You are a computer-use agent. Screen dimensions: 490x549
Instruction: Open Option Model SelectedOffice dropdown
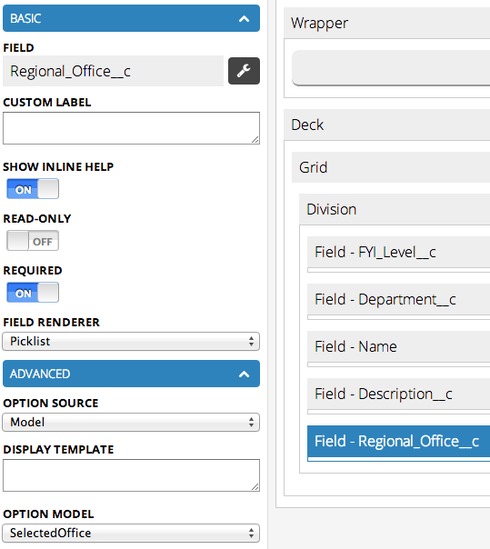131,533
